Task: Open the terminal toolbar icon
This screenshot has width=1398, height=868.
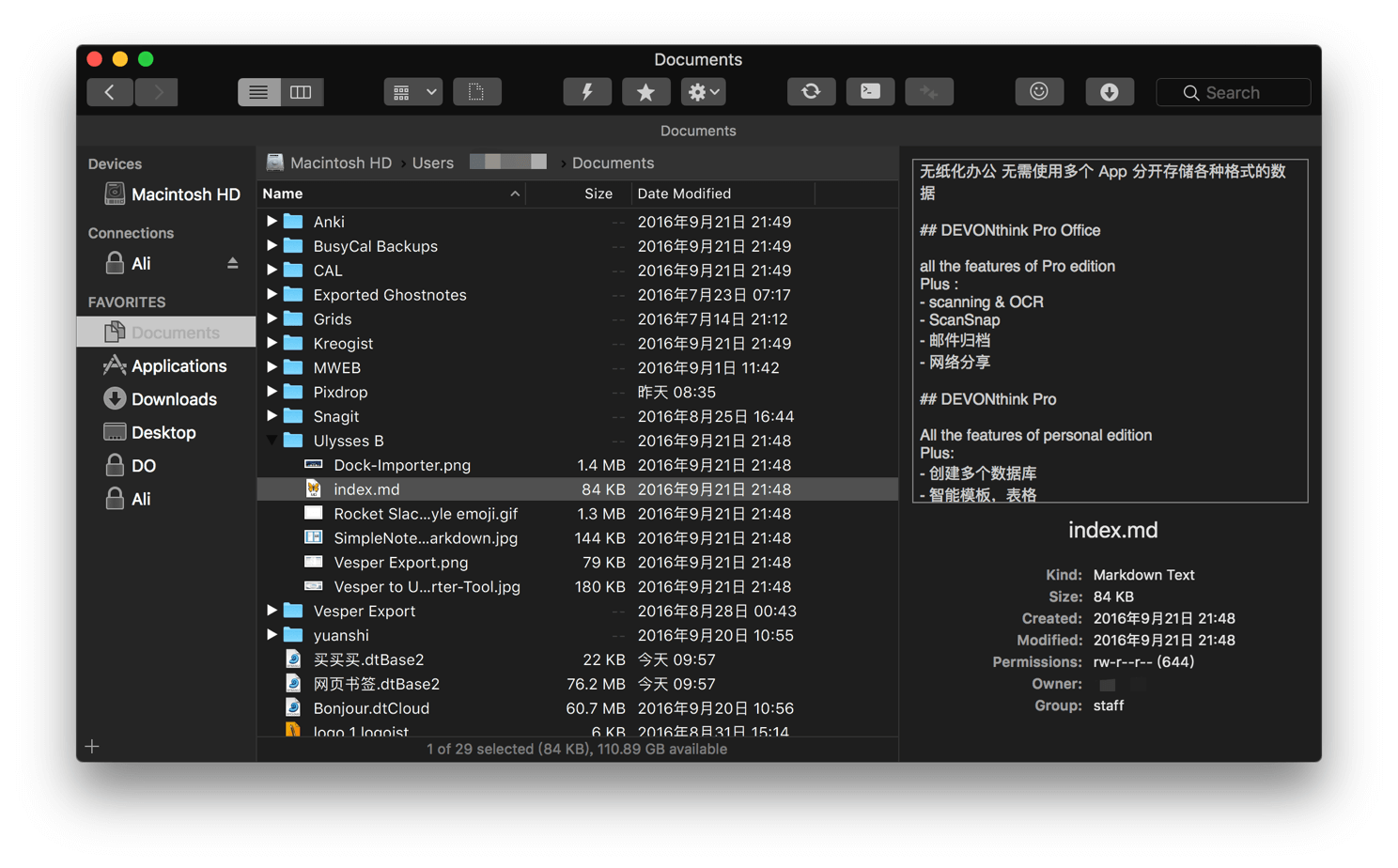Action: (870, 92)
